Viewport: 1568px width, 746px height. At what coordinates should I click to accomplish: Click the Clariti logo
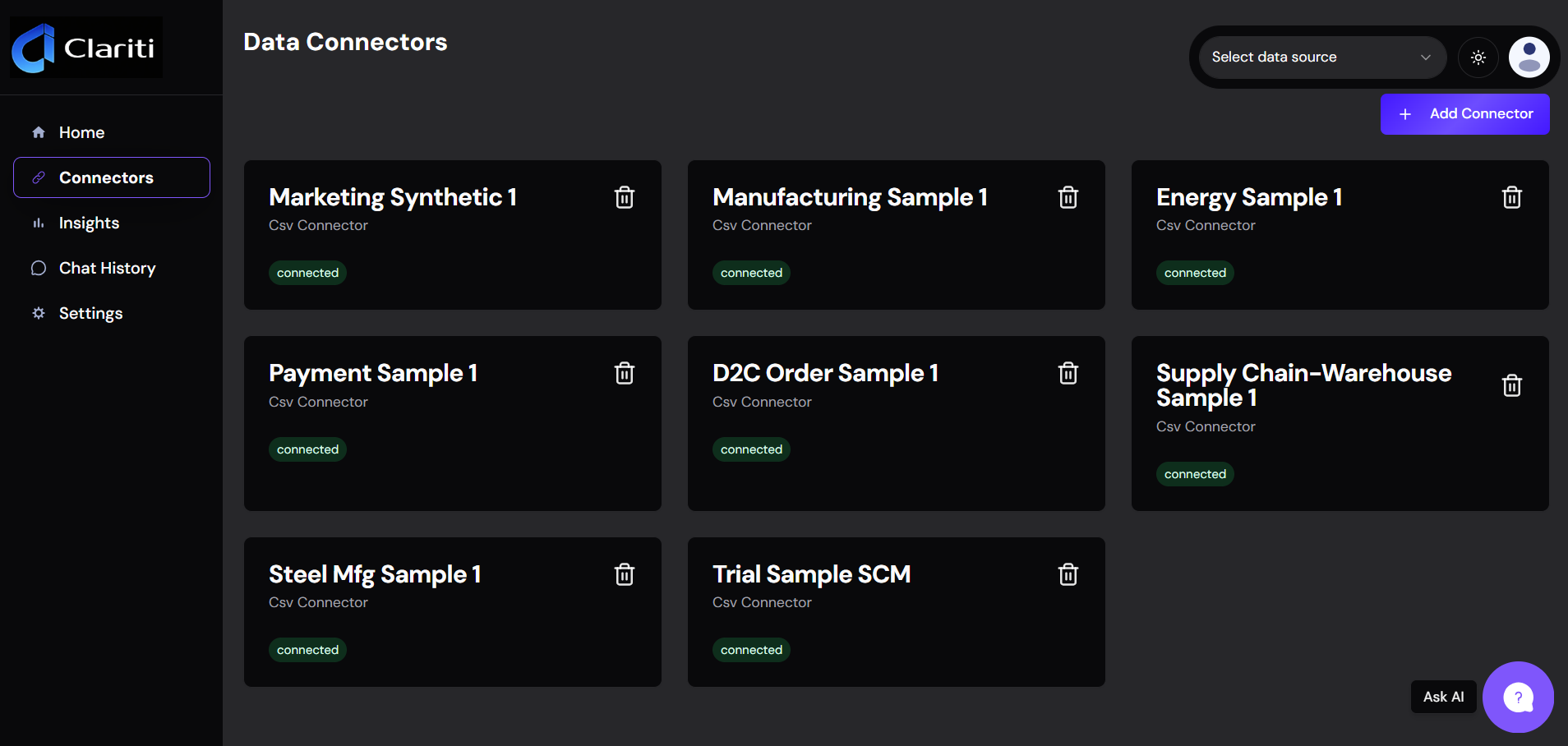(x=86, y=48)
